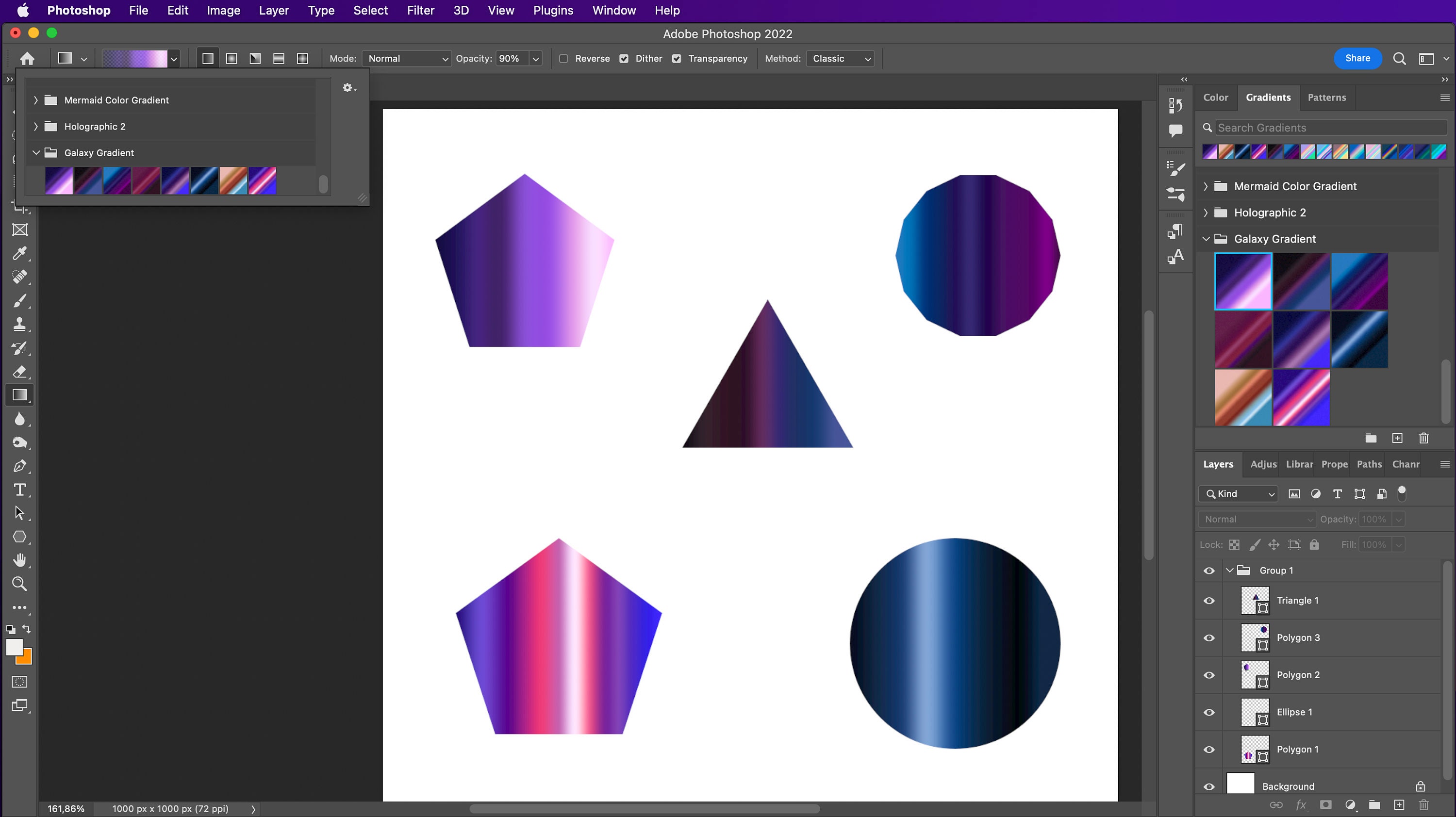Viewport: 1456px width, 817px height.
Task: Enable the Reverse gradient checkbox
Action: (563, 58)
